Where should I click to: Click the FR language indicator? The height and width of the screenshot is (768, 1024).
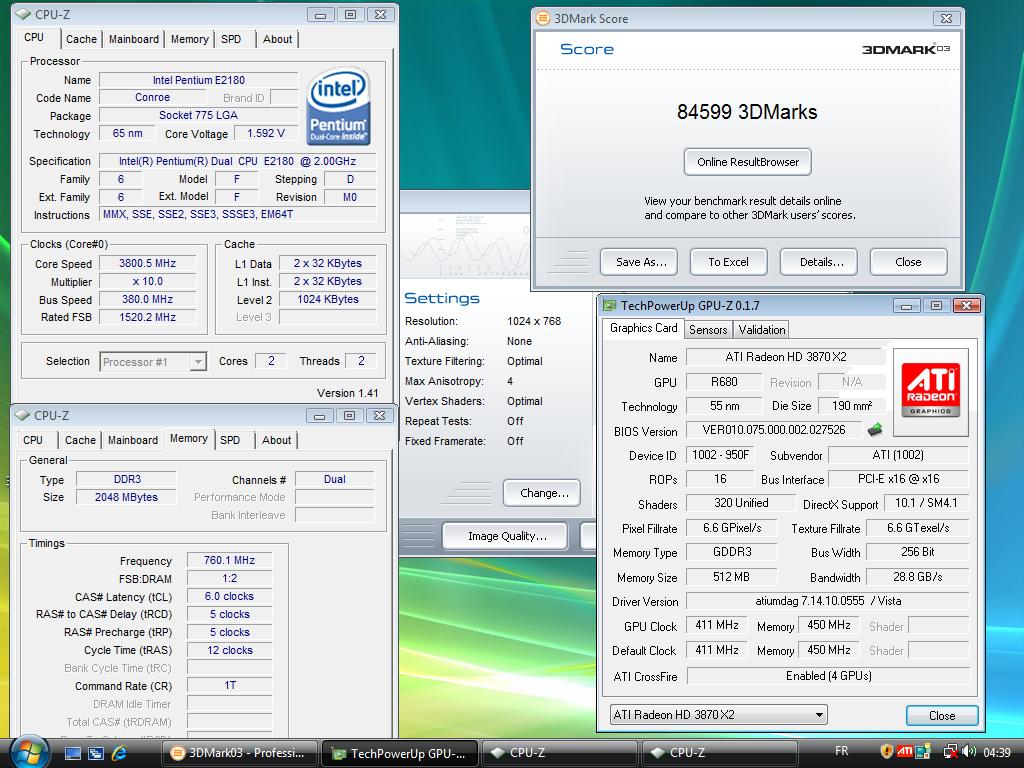(842, 752)
